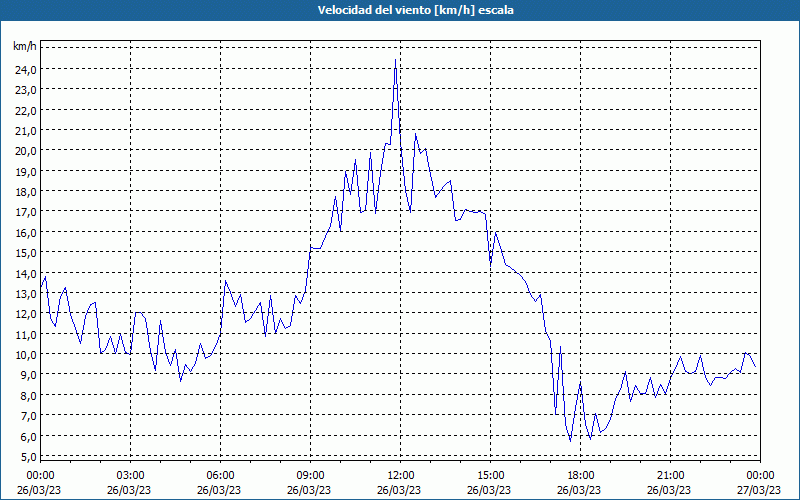800x500 pixels.
Task: Select the 13,0 y-axis value
Action: pyautogui.click(x=26, y=294)
